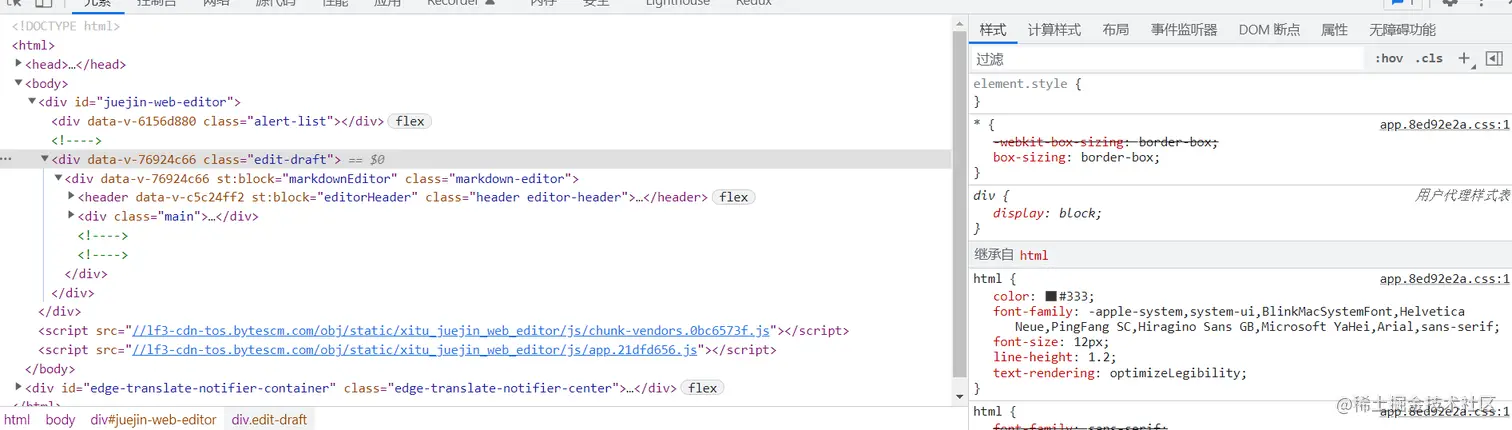The width and height of the screenshot is (1512, 430).
Task: Open the chunk-vendors.0bc6573f.js script link
Action: pos(452,331)
